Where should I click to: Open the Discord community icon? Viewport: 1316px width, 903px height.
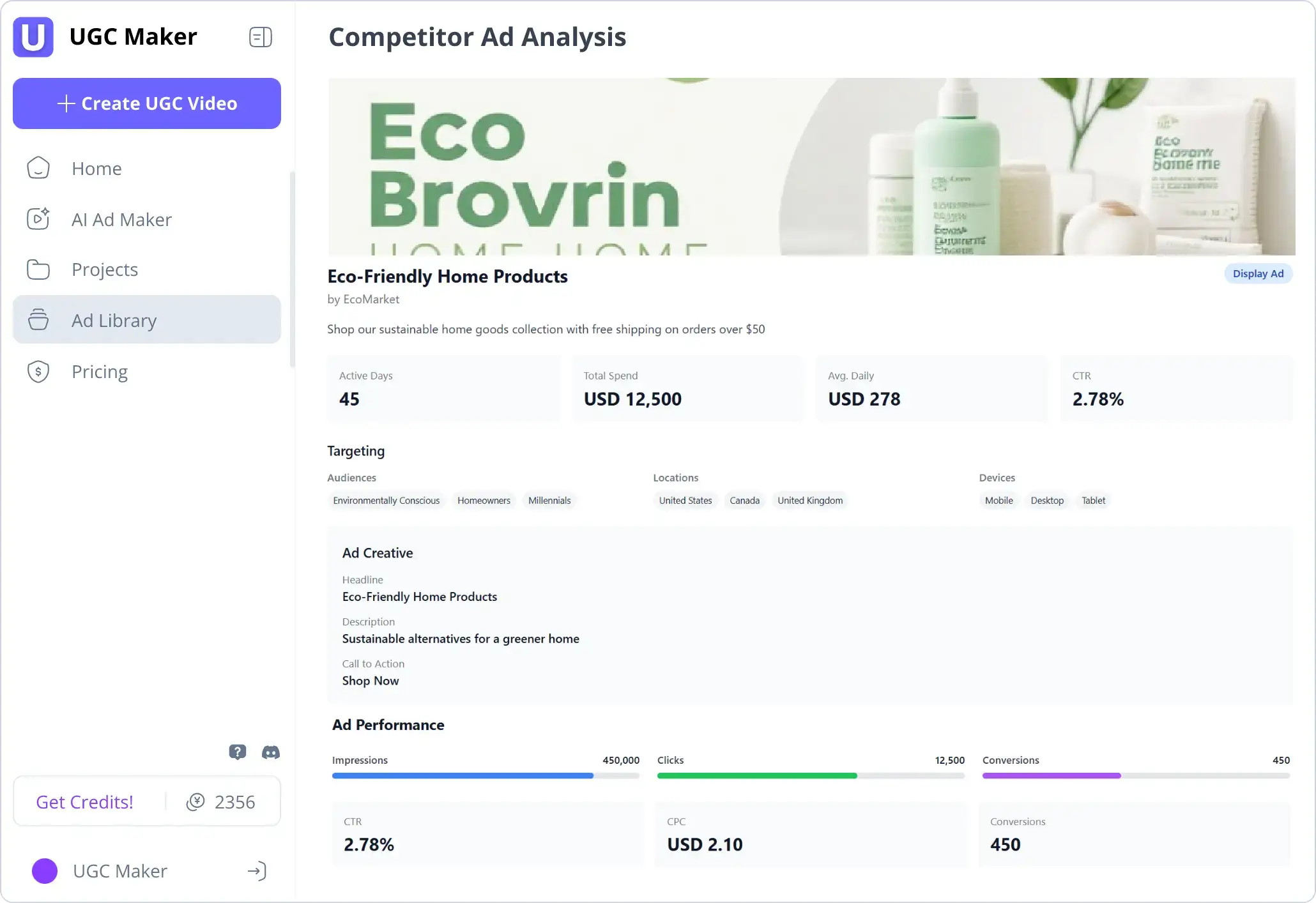(271, 752)
